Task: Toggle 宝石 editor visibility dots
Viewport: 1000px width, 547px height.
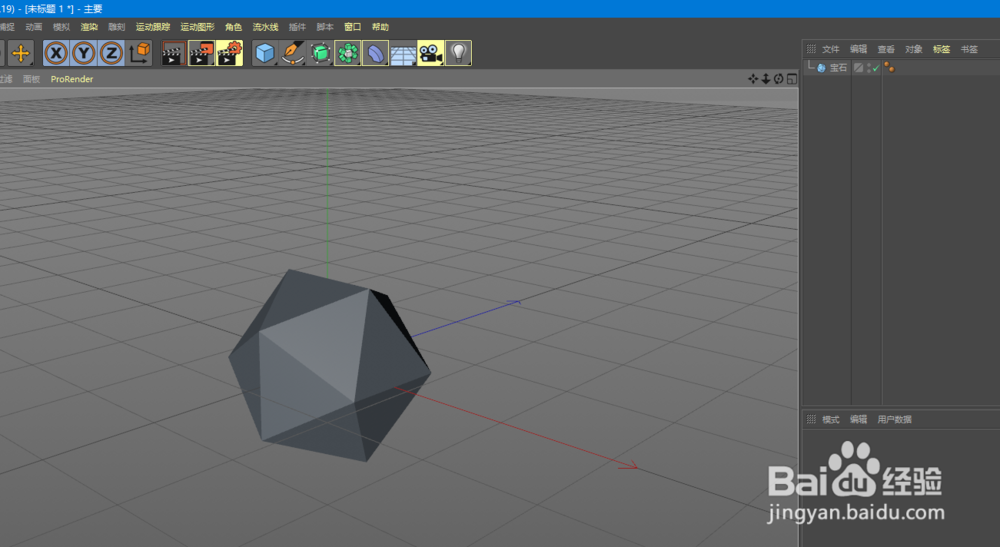Action: click(869, 68)
